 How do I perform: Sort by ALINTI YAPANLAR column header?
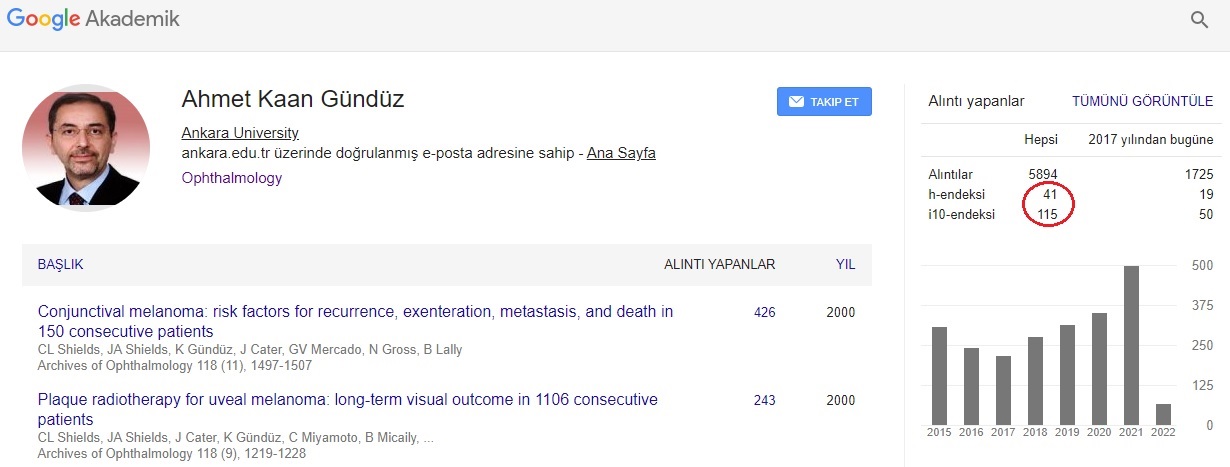[x=720, y=265]
